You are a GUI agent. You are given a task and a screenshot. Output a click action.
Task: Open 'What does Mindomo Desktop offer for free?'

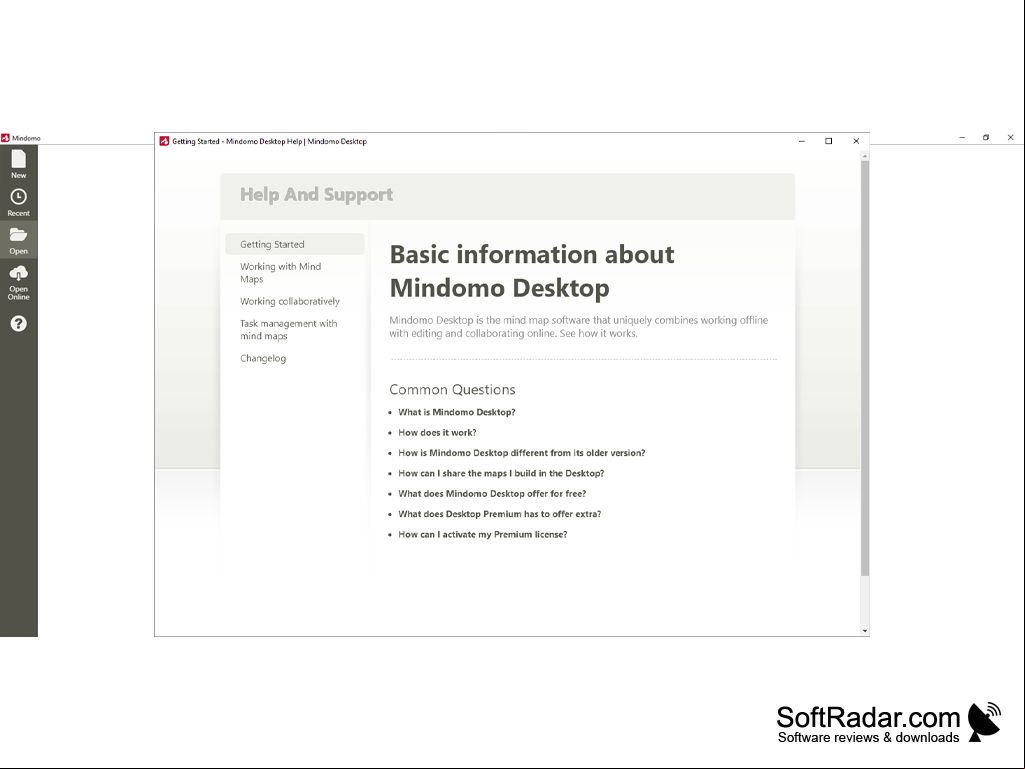[492, 494]
